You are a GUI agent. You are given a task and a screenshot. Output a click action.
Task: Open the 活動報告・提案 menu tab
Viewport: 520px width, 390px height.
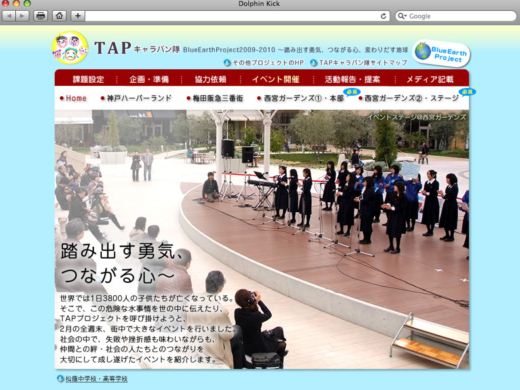click(352, 79)
